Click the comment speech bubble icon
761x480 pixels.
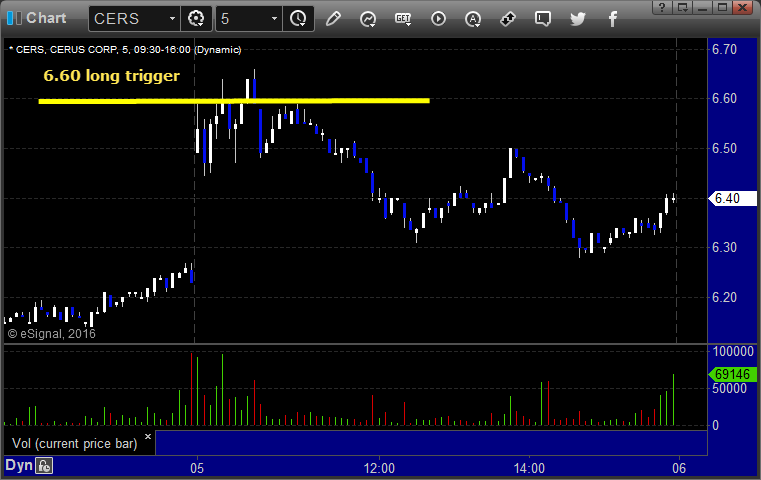pos(543,19)
